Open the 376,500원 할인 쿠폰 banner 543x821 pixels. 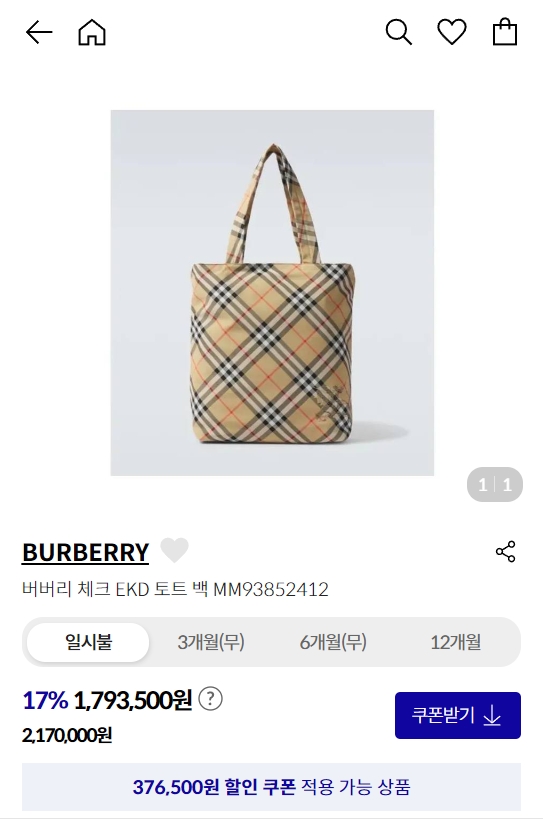click(x=271, y=786)
